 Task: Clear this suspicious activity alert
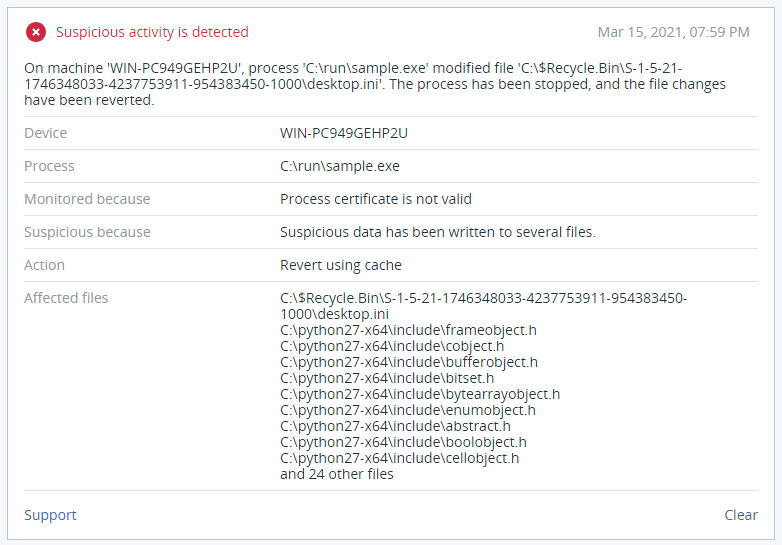click(741, 515)
